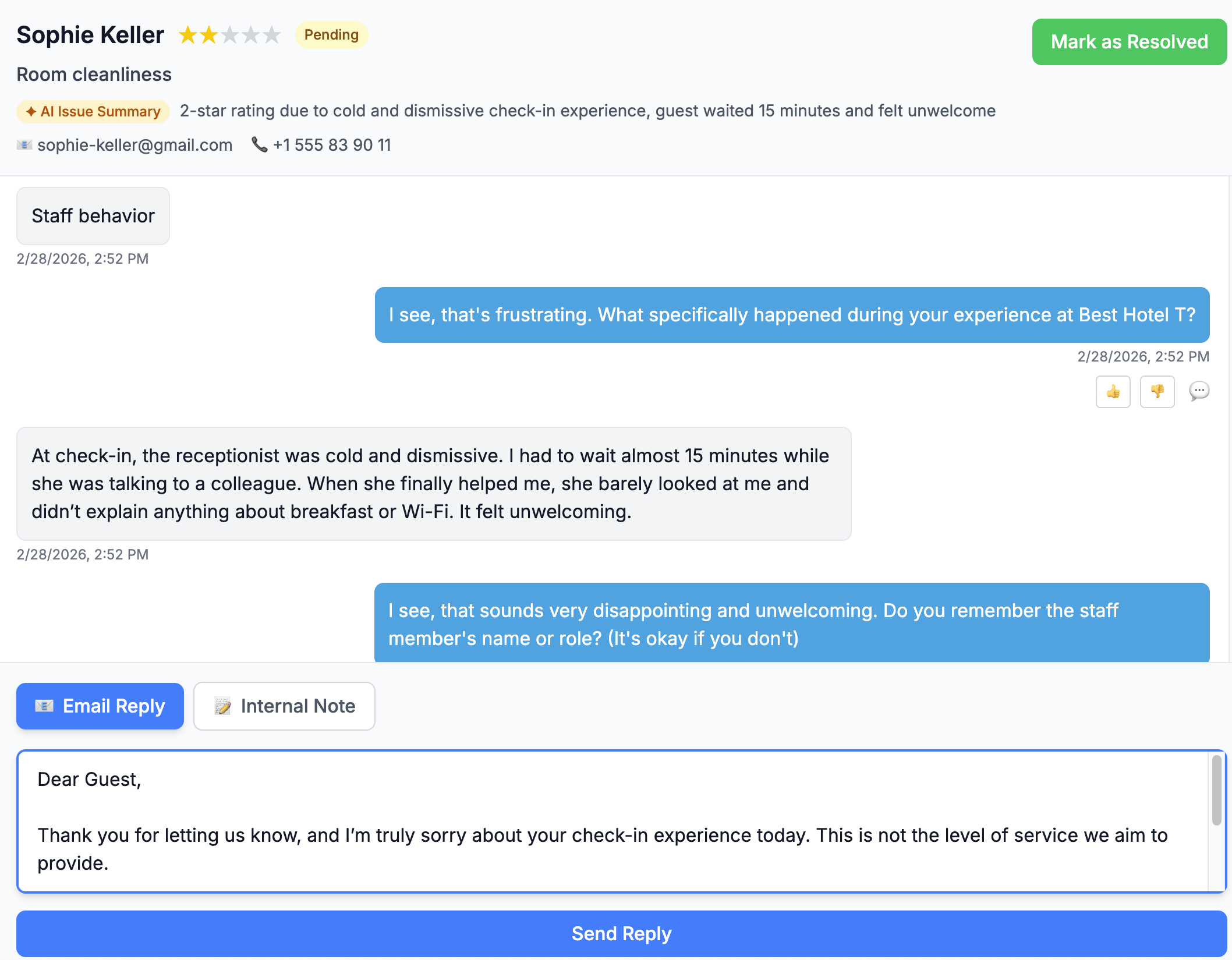Screen dimensions: 1232x960
Task: Click the envelope icon on Email Reply tab
Action: click(x=44, y=706)
